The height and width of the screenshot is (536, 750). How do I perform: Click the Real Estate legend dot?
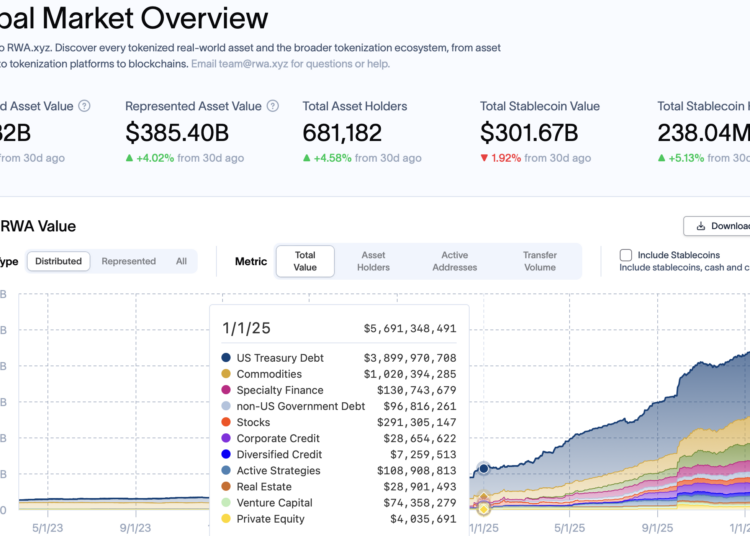[227, 486]
